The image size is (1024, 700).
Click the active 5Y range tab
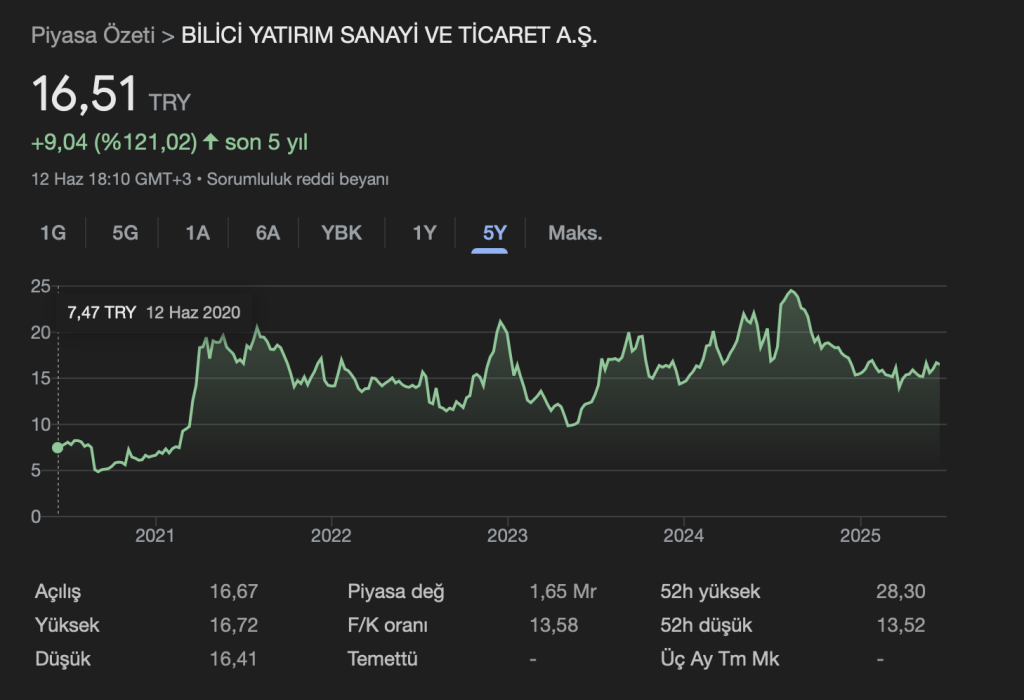(x=495, y=233)
